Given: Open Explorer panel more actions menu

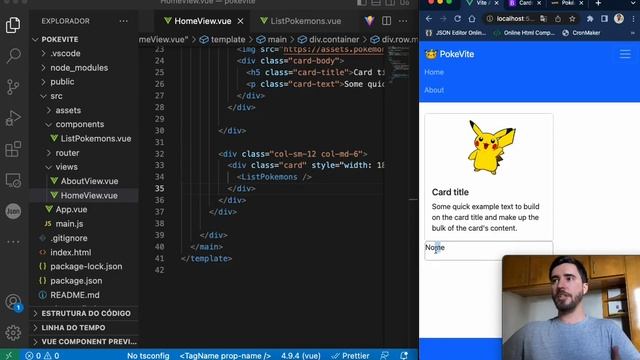Looking at the screenshot, I should tap(124, 21).
